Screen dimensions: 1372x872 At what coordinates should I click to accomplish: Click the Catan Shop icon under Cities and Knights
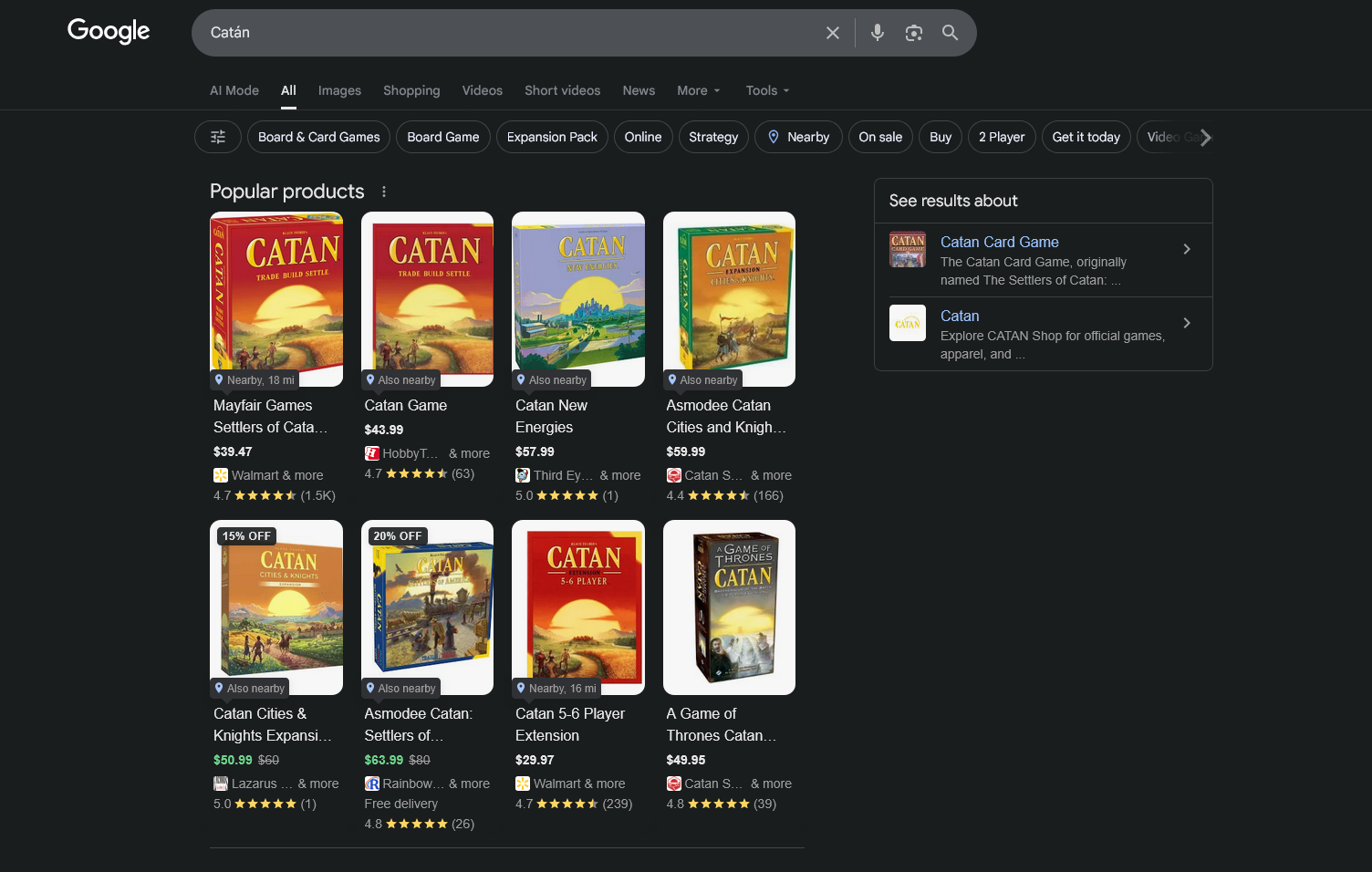674,475
